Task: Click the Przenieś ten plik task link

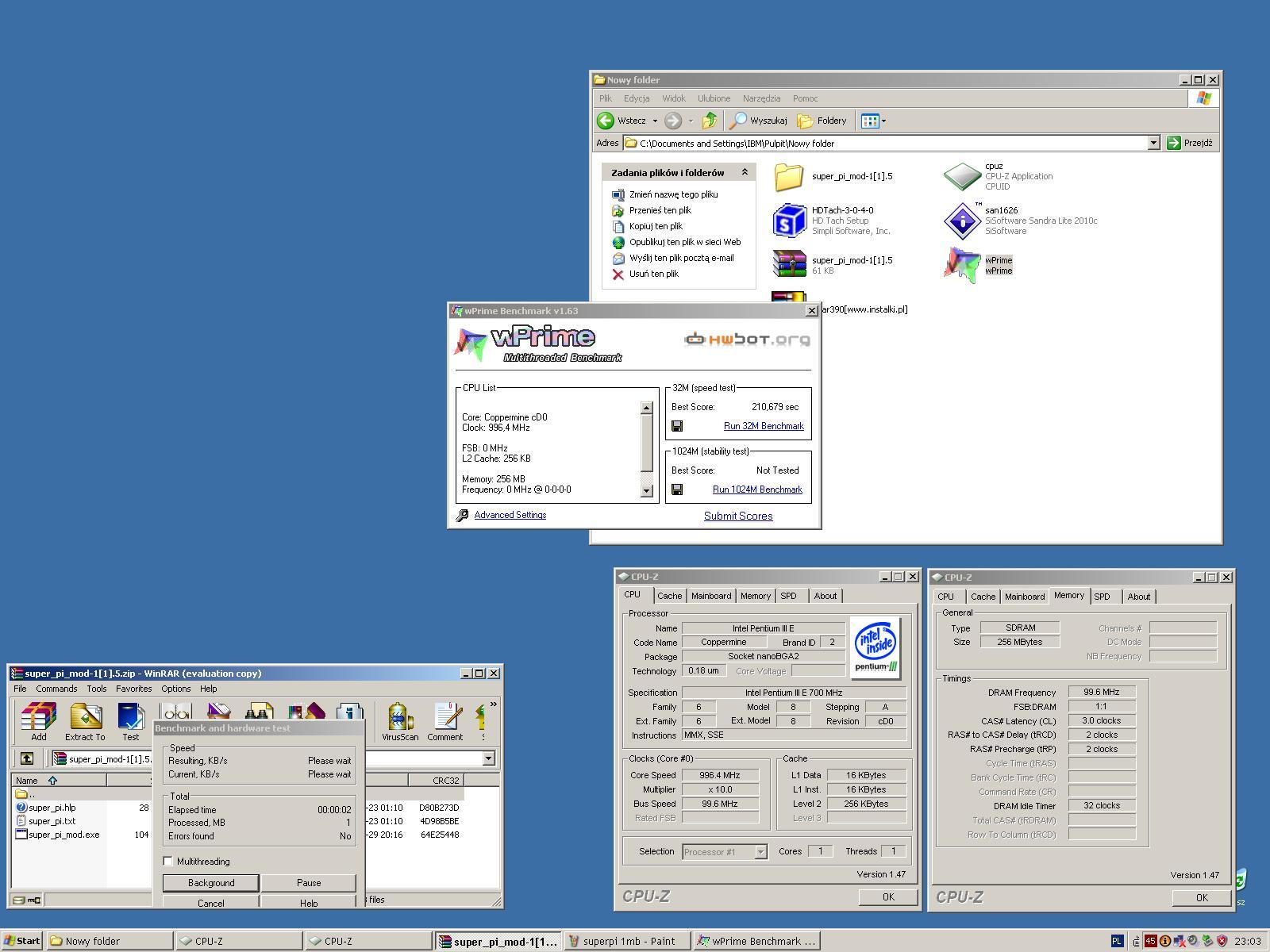Action: click(x=660, y=210)
